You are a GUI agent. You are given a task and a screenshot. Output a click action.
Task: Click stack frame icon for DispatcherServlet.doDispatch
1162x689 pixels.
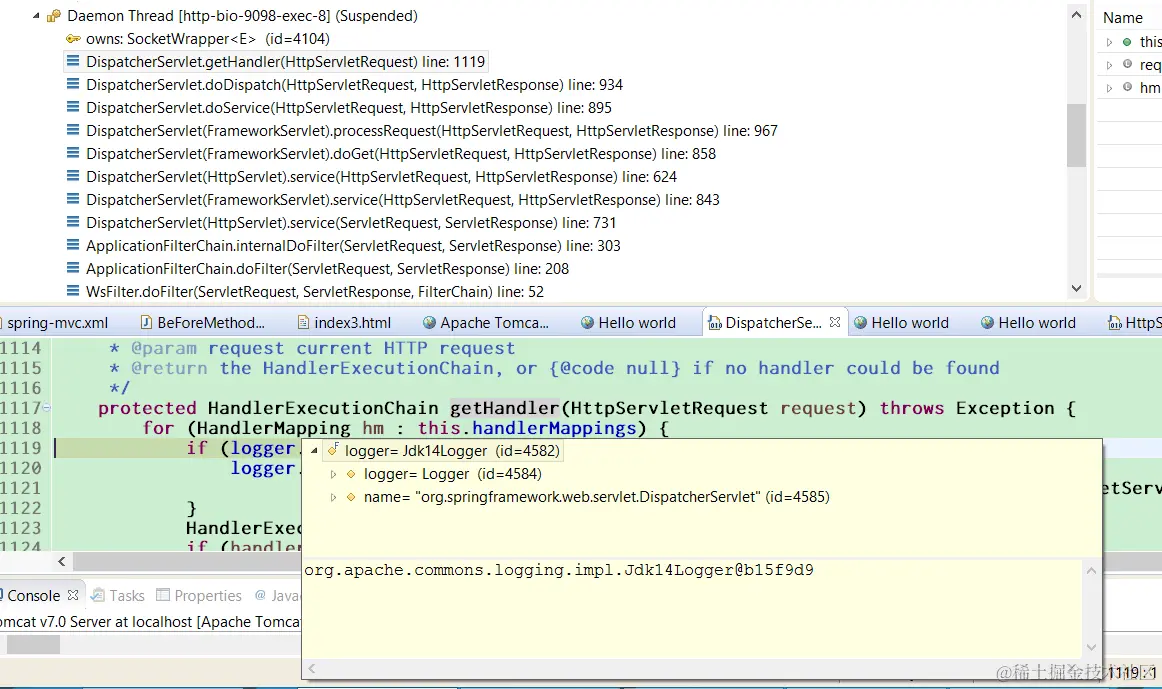coord(73,84)
